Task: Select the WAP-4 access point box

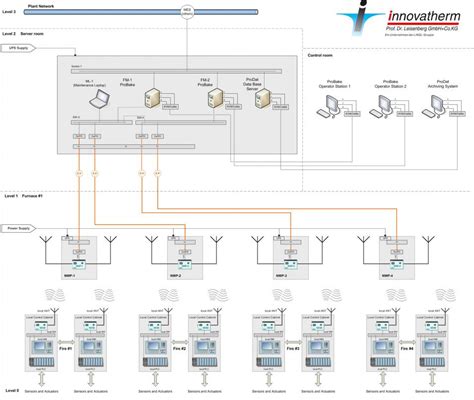Action: pos(397,258)
